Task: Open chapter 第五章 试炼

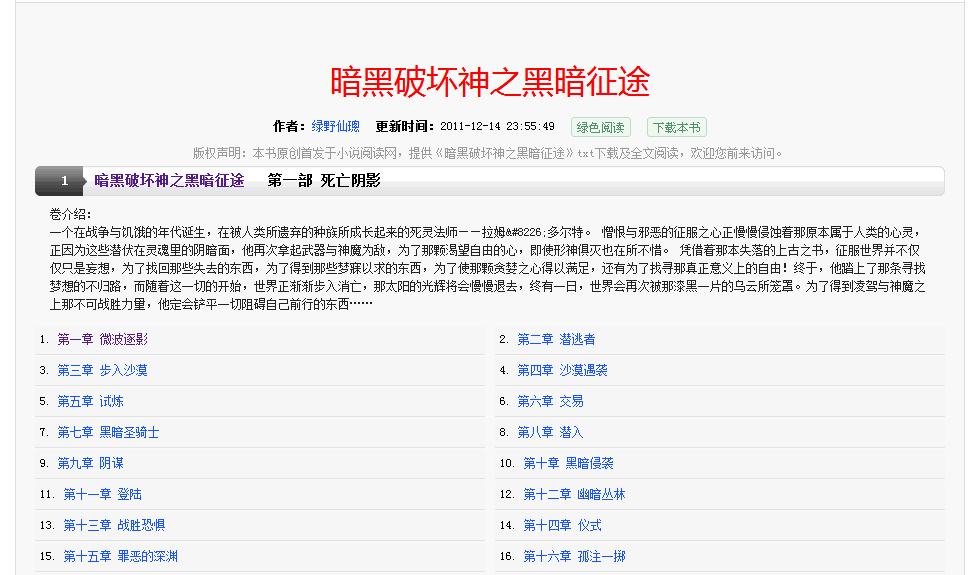Action: (91, 402)
